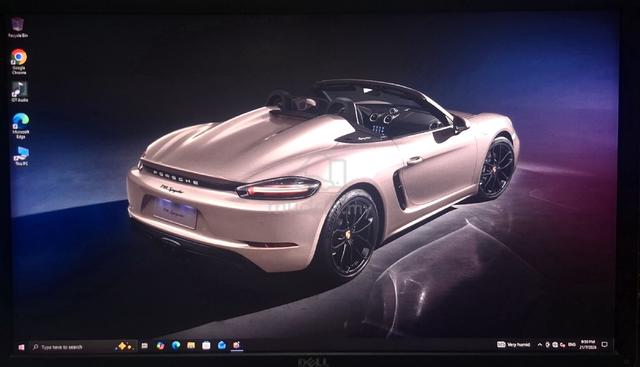This screenshot has height=367, width=640.
Task: Expand the hidden system tray icons
Action: pos(540,345)
